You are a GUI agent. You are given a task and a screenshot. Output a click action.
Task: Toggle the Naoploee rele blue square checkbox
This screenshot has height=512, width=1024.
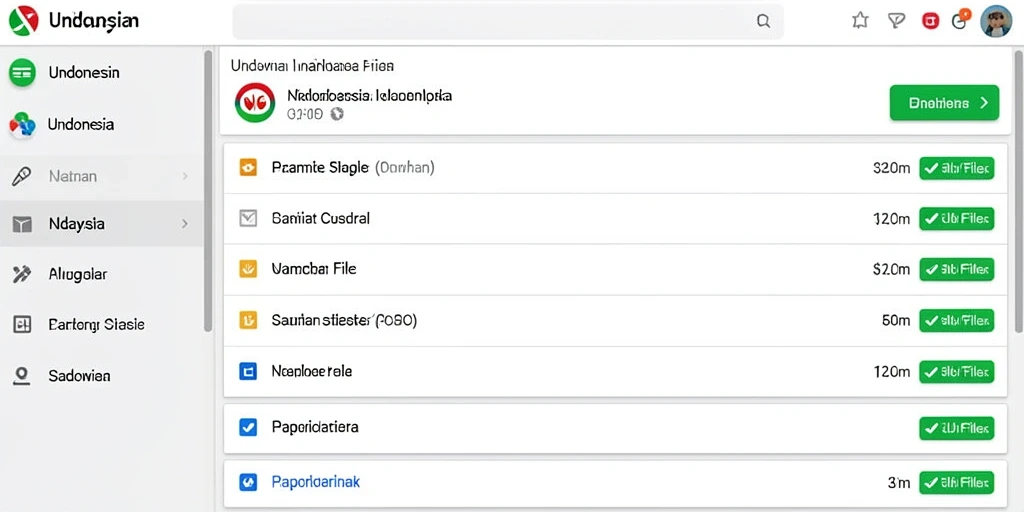[248, 372]
